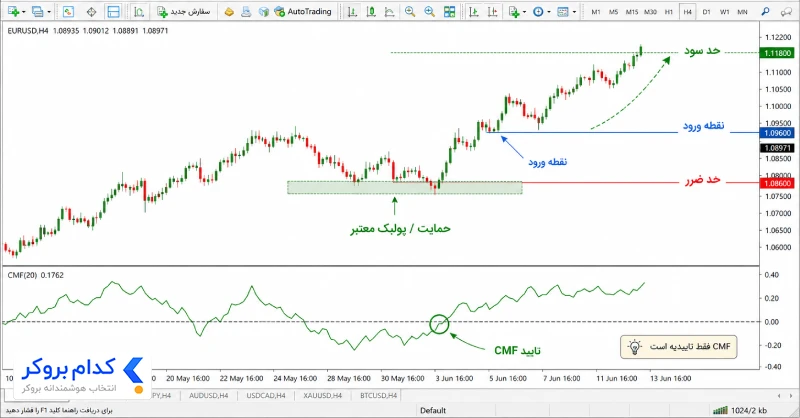Select the H4 timeframe button
The width and height of the screenshot is (800, 418).
click(687, 12)
